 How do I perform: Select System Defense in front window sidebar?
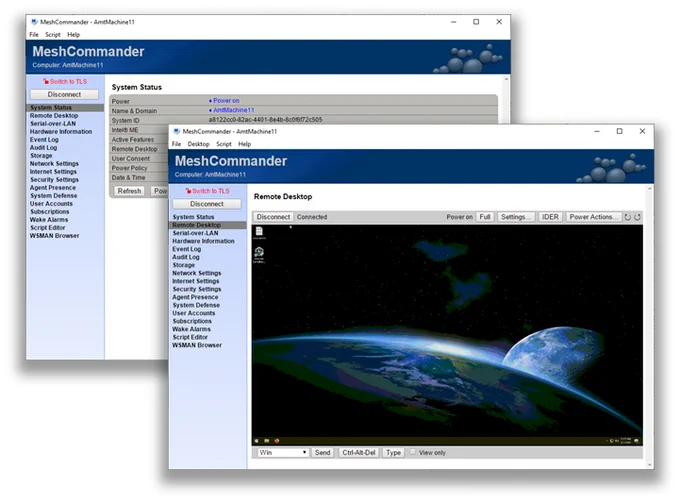click(196, 305)
